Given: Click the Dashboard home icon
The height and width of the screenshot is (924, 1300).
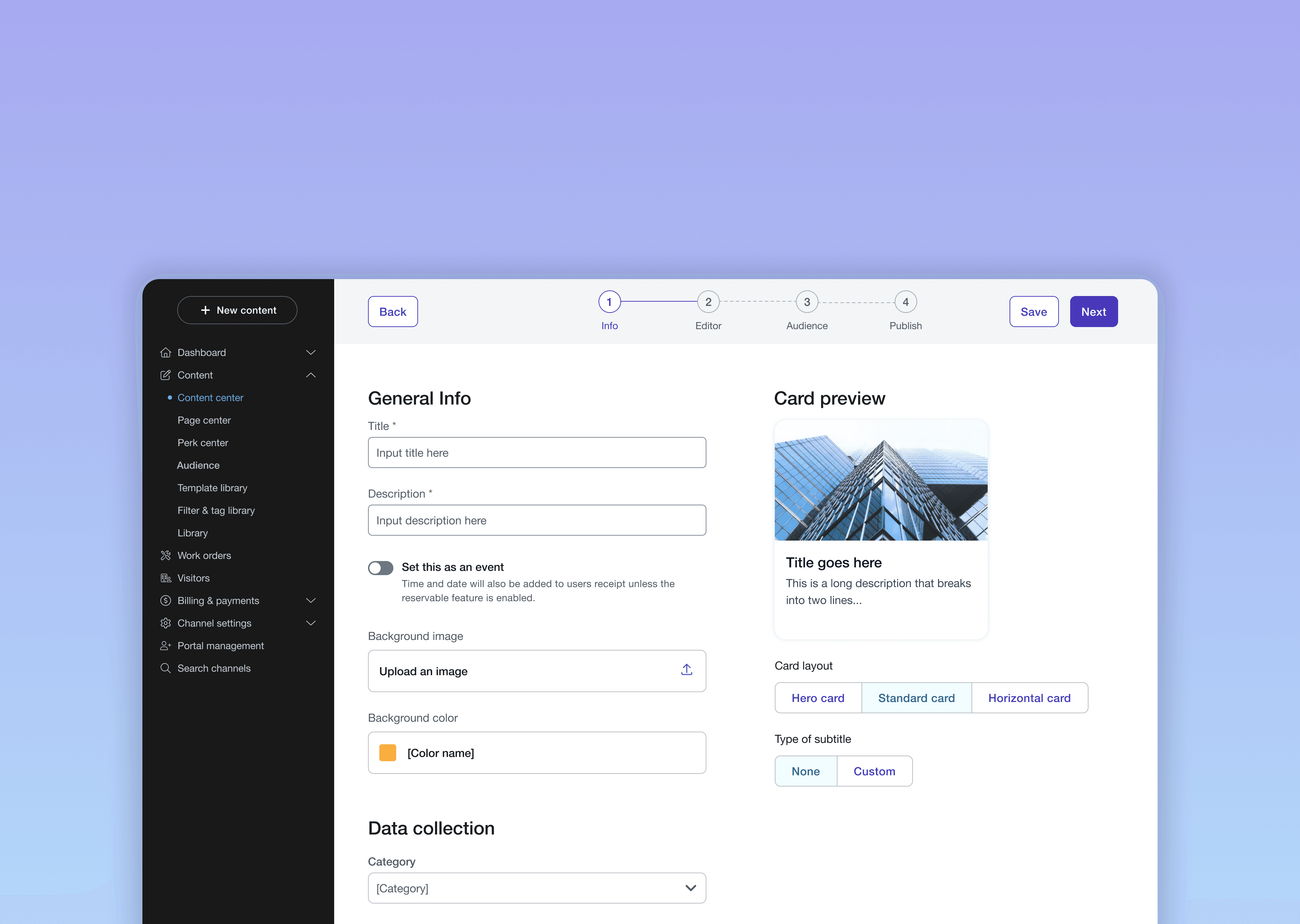Looking at the screenshot, I should 166,353.
